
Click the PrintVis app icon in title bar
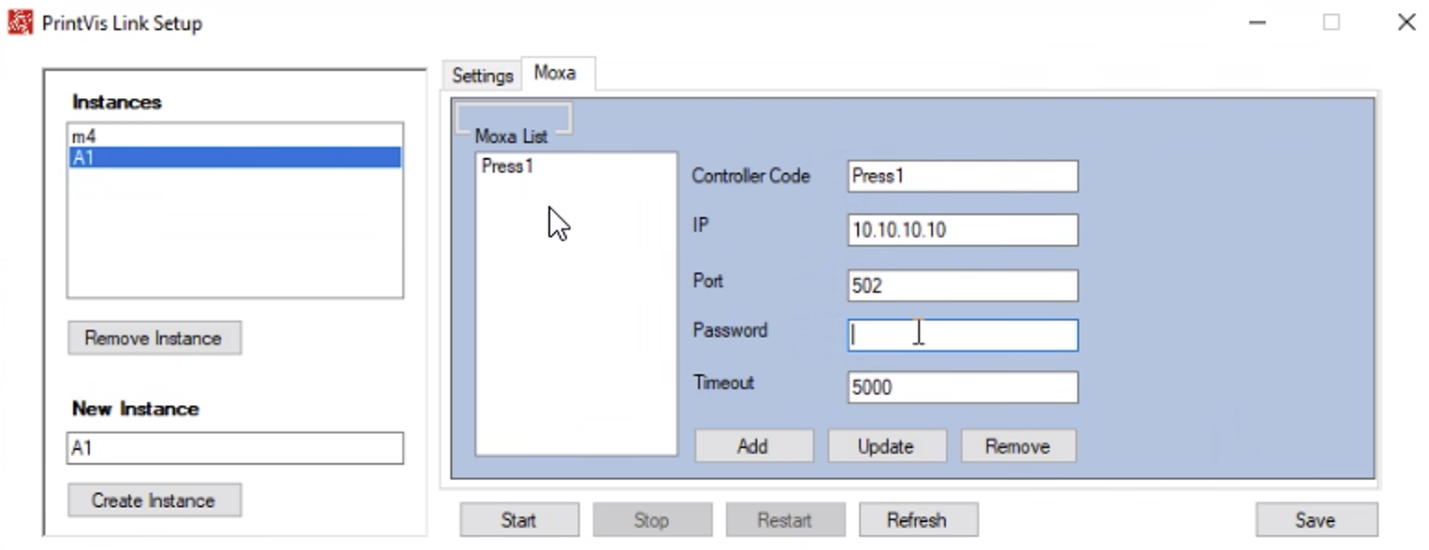pyautogui.click(x=20, y=22)
